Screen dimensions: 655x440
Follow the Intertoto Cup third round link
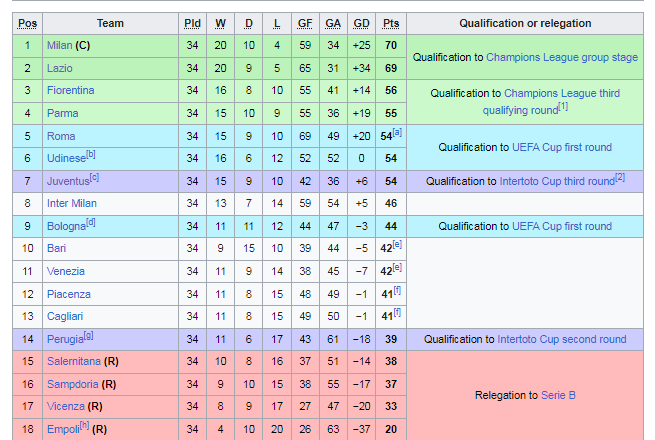click(x=556, y=181)
